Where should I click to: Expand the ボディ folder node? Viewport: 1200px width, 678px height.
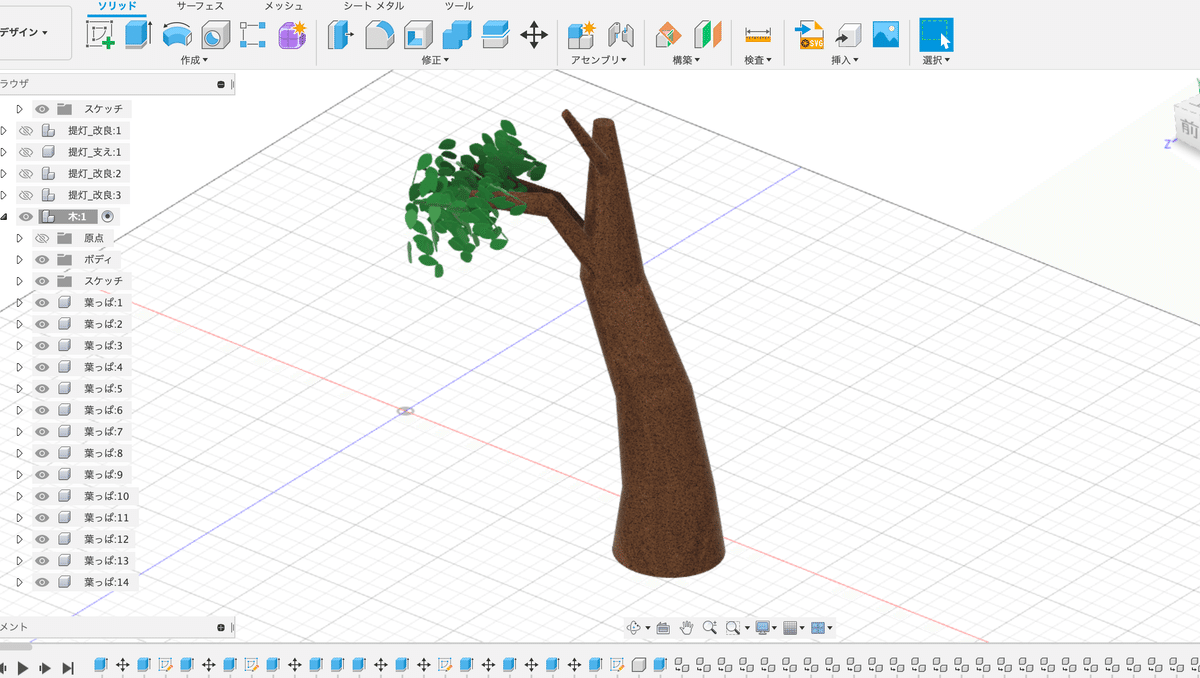click(x=19, y=260)
